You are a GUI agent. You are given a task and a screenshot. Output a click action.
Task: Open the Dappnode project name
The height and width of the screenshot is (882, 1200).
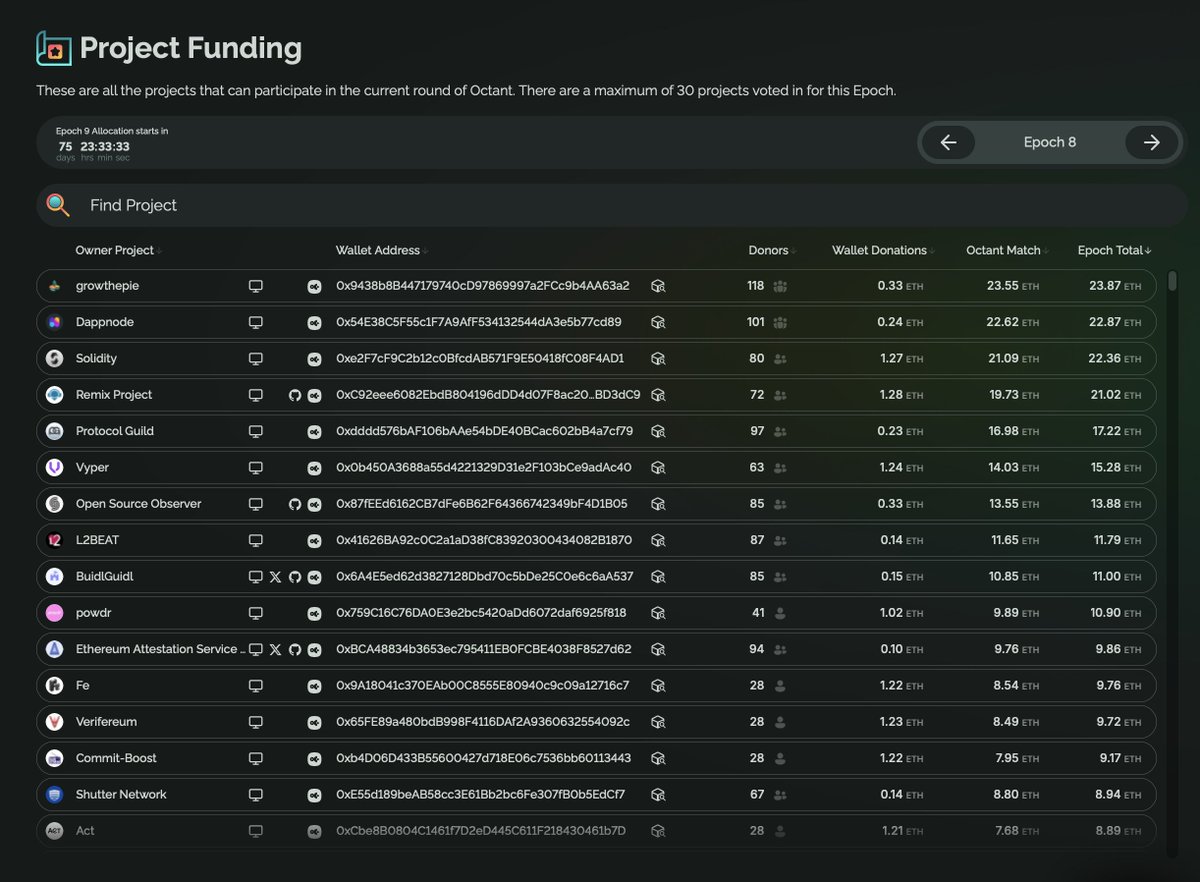(105, 322)
